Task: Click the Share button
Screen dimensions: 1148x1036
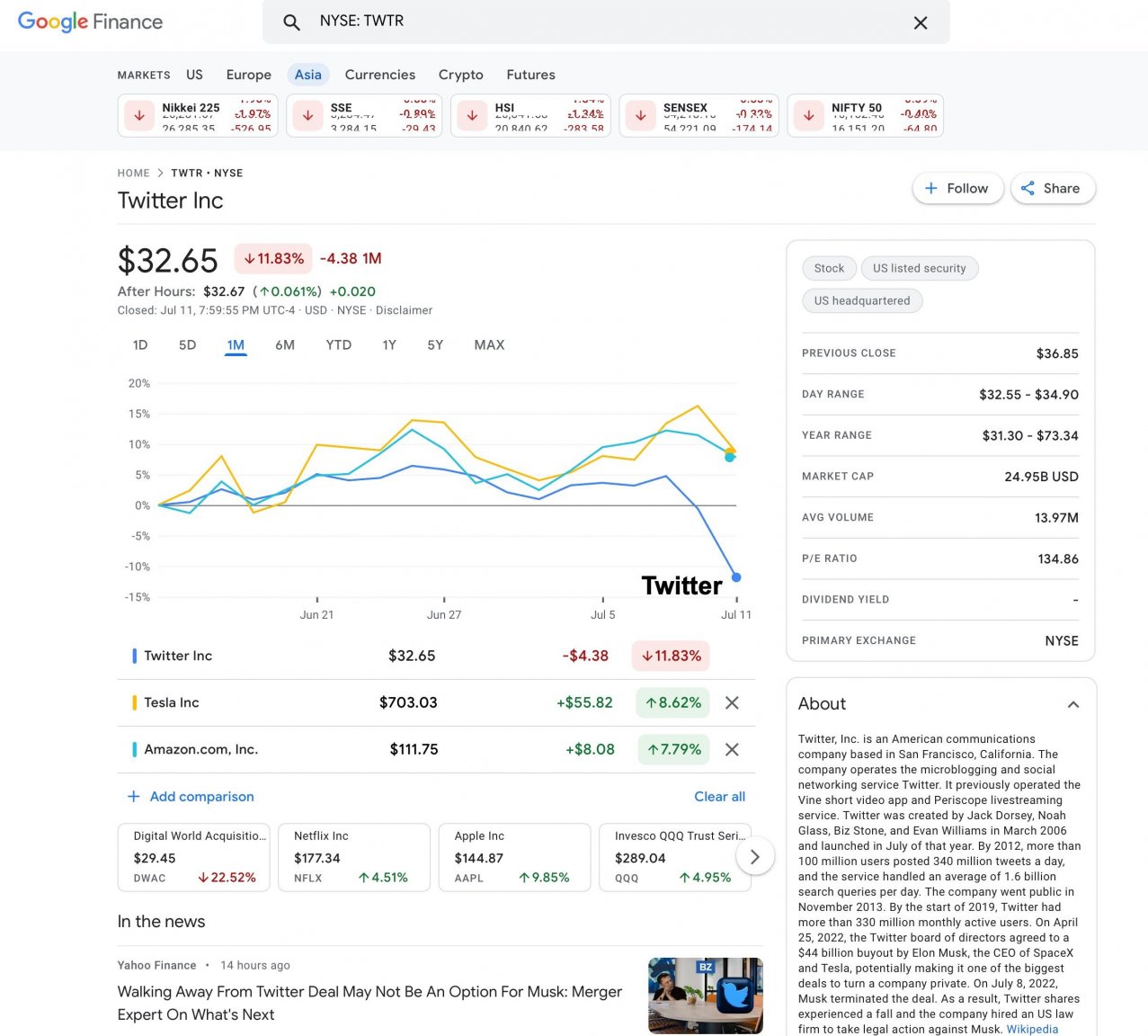Action: pyautogui.click(x=1052, y=188)
